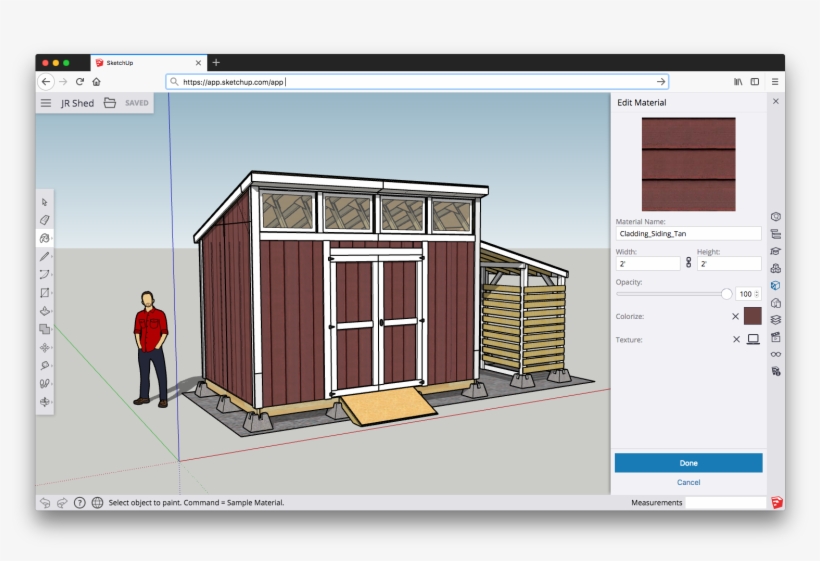Expand Push/Pull tool flyout arrow
Image resolution: width=820 pixels, height=561 pixels.
[51, 311]
